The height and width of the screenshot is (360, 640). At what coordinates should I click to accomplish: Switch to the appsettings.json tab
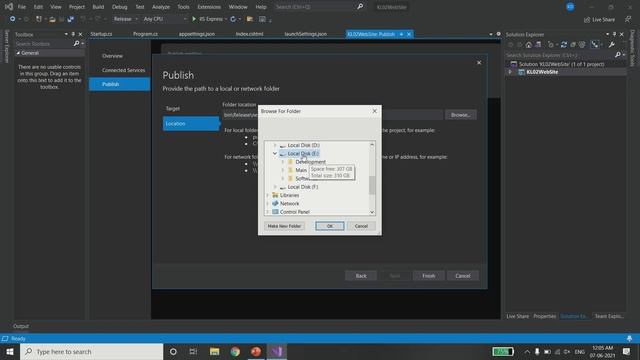pos(197,34)
